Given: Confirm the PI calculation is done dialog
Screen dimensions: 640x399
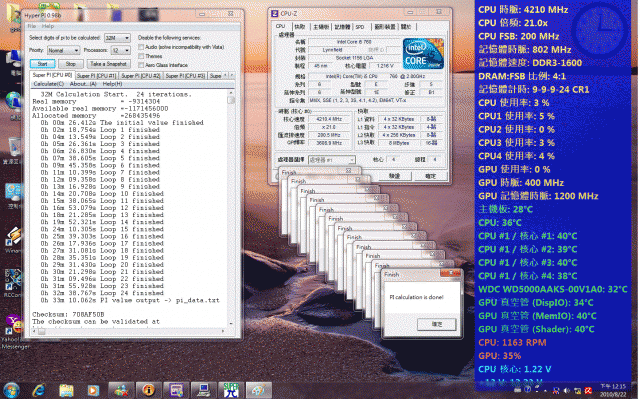Looking at the screenshot, I should point(437,324).
